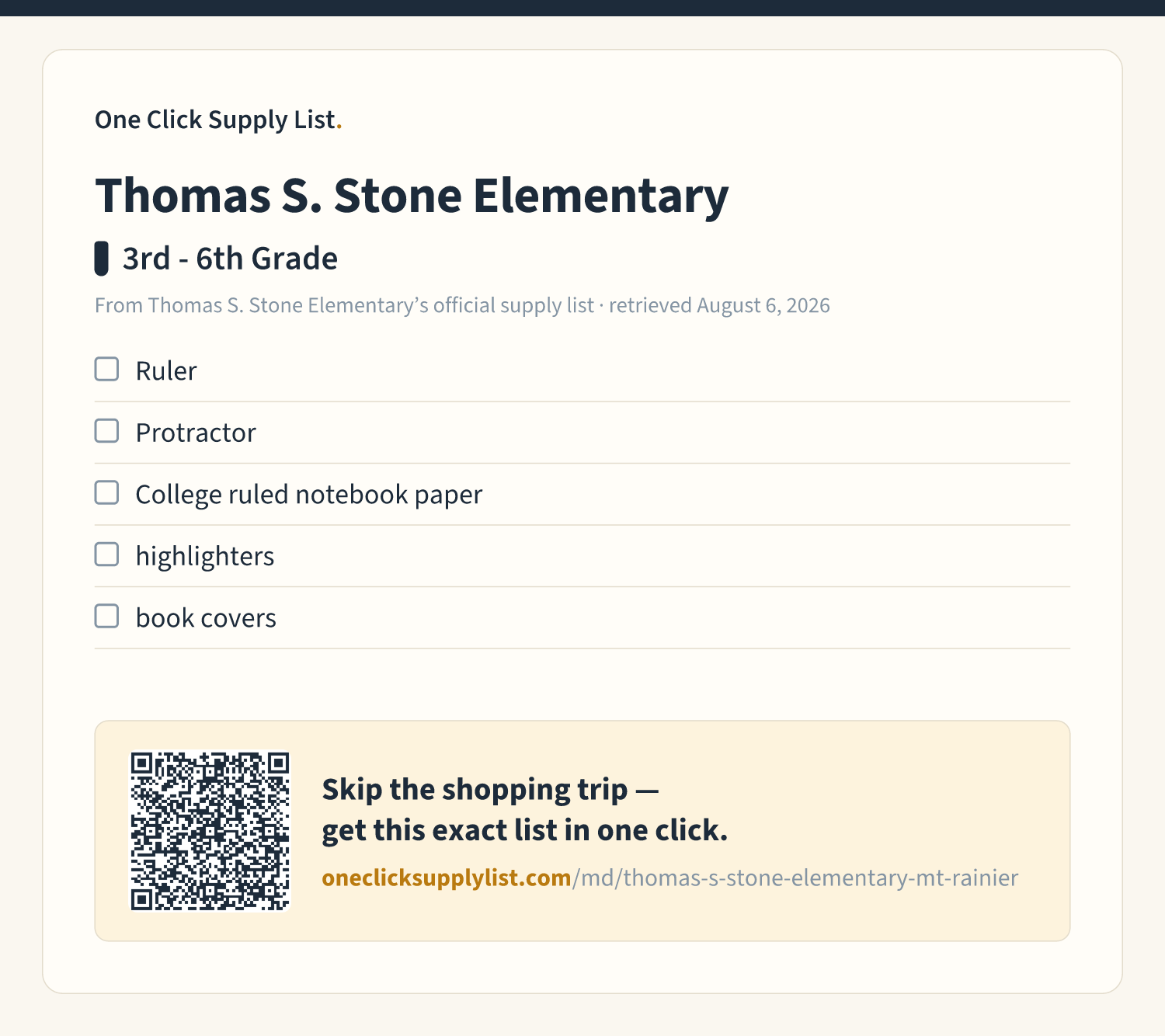
Task: Click the Ruler item label
Action: [x=166, y=371]
